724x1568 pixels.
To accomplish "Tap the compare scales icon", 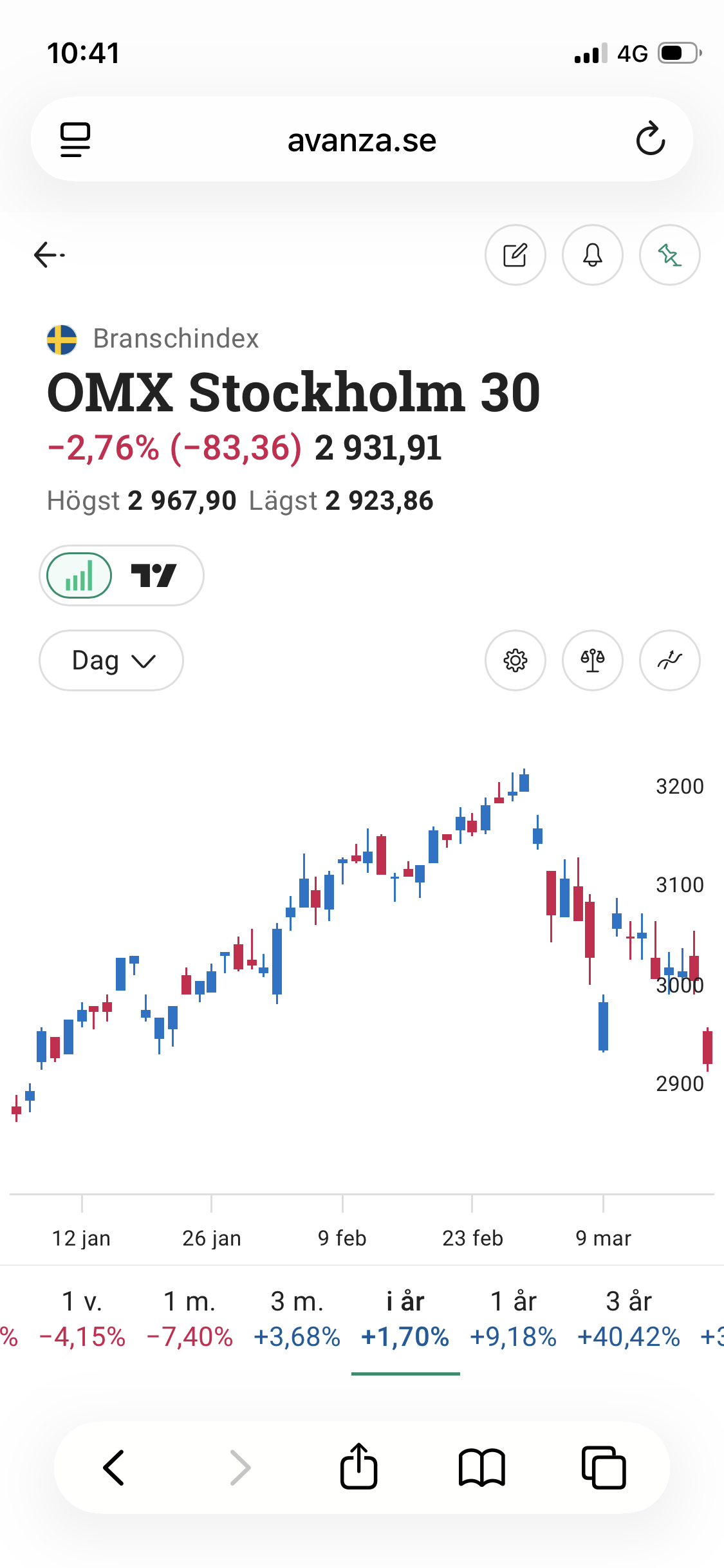I will point(593,660).
